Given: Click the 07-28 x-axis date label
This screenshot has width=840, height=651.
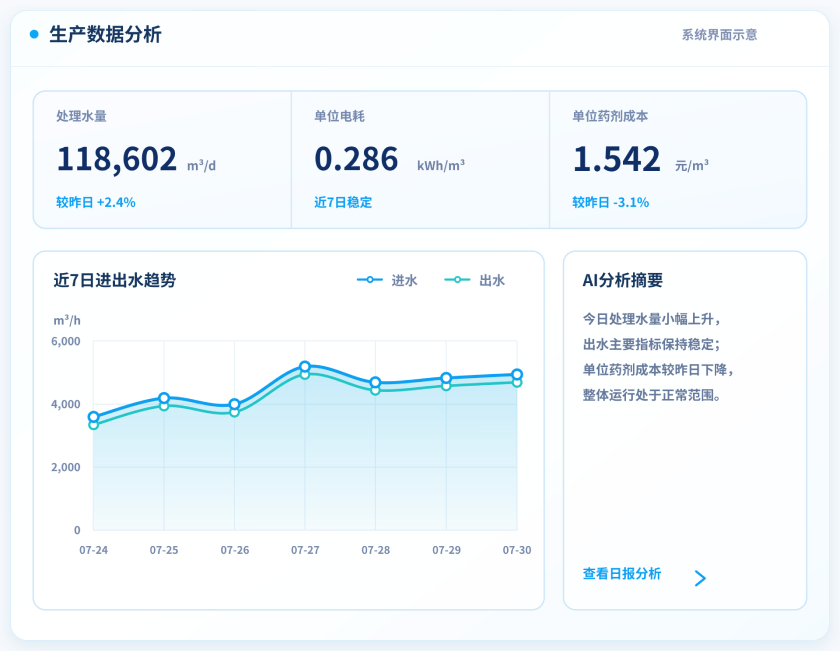Looking at the screenshot, I should coord(376,550).
